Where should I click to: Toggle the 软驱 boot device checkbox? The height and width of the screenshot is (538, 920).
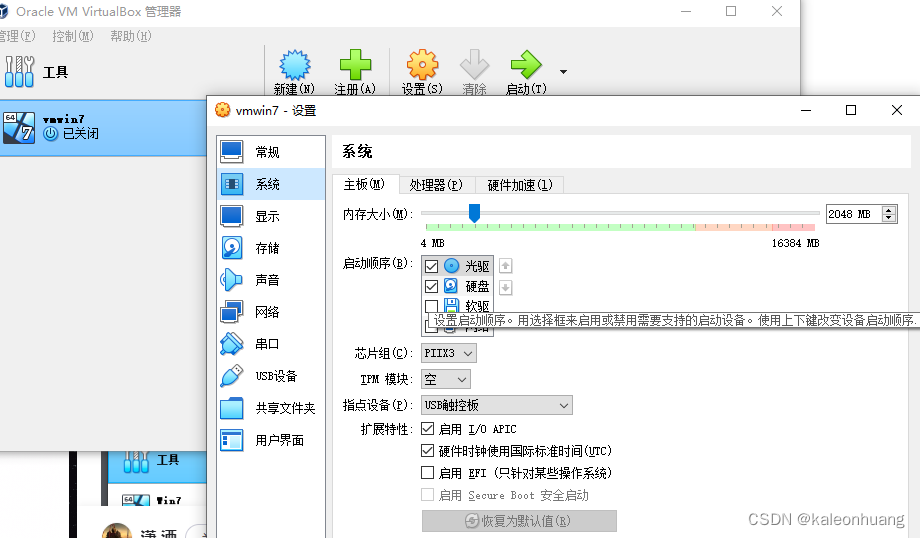tap(431, 306)
